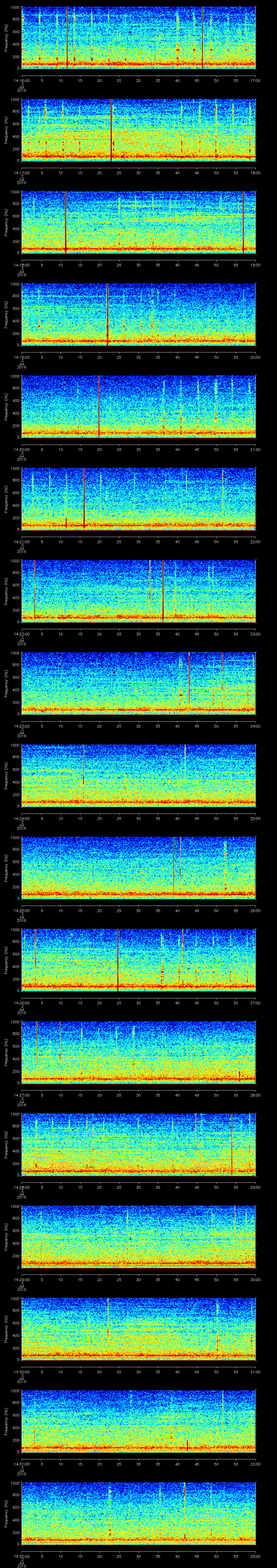This screenshot has width=277, height=1568.
Task: Select the spectrogram plot starting at 14:24:00
Action: (138, 775)
